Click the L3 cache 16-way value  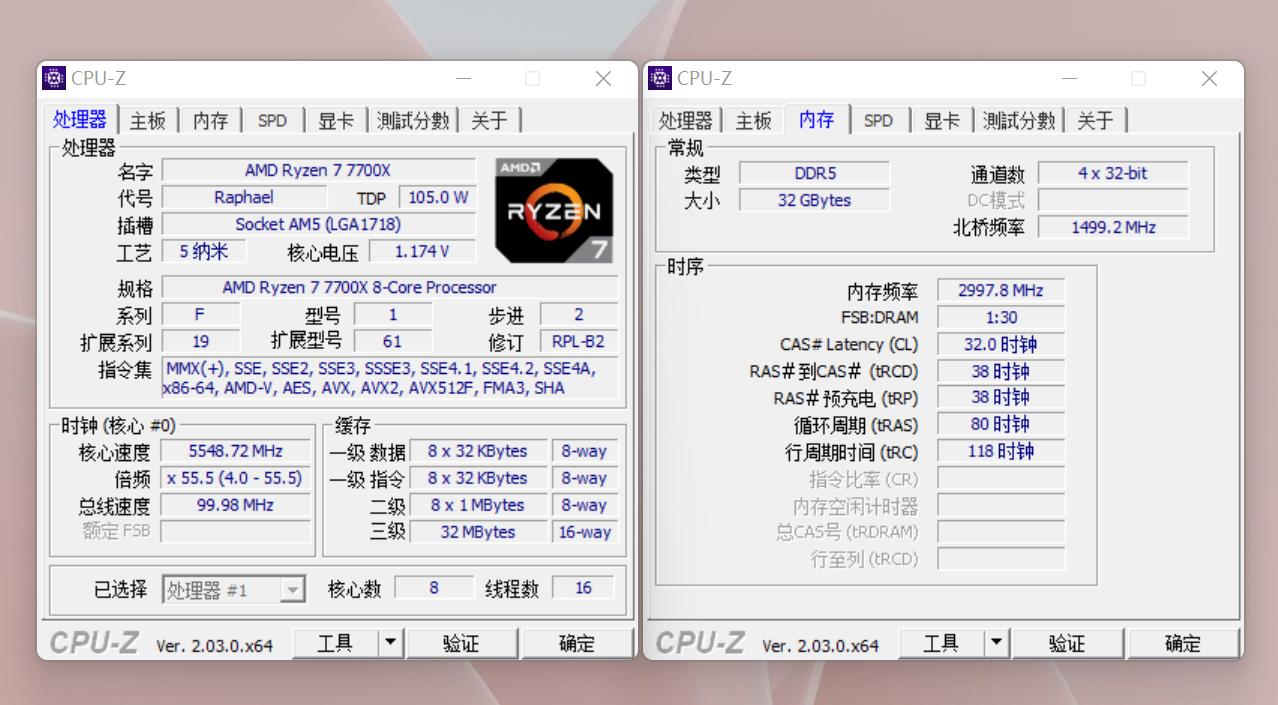(x=585, y=533)
